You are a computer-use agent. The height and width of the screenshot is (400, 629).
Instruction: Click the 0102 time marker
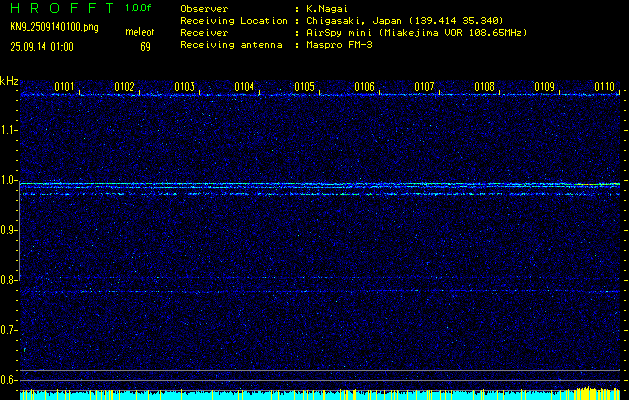[x=124, y=87]
